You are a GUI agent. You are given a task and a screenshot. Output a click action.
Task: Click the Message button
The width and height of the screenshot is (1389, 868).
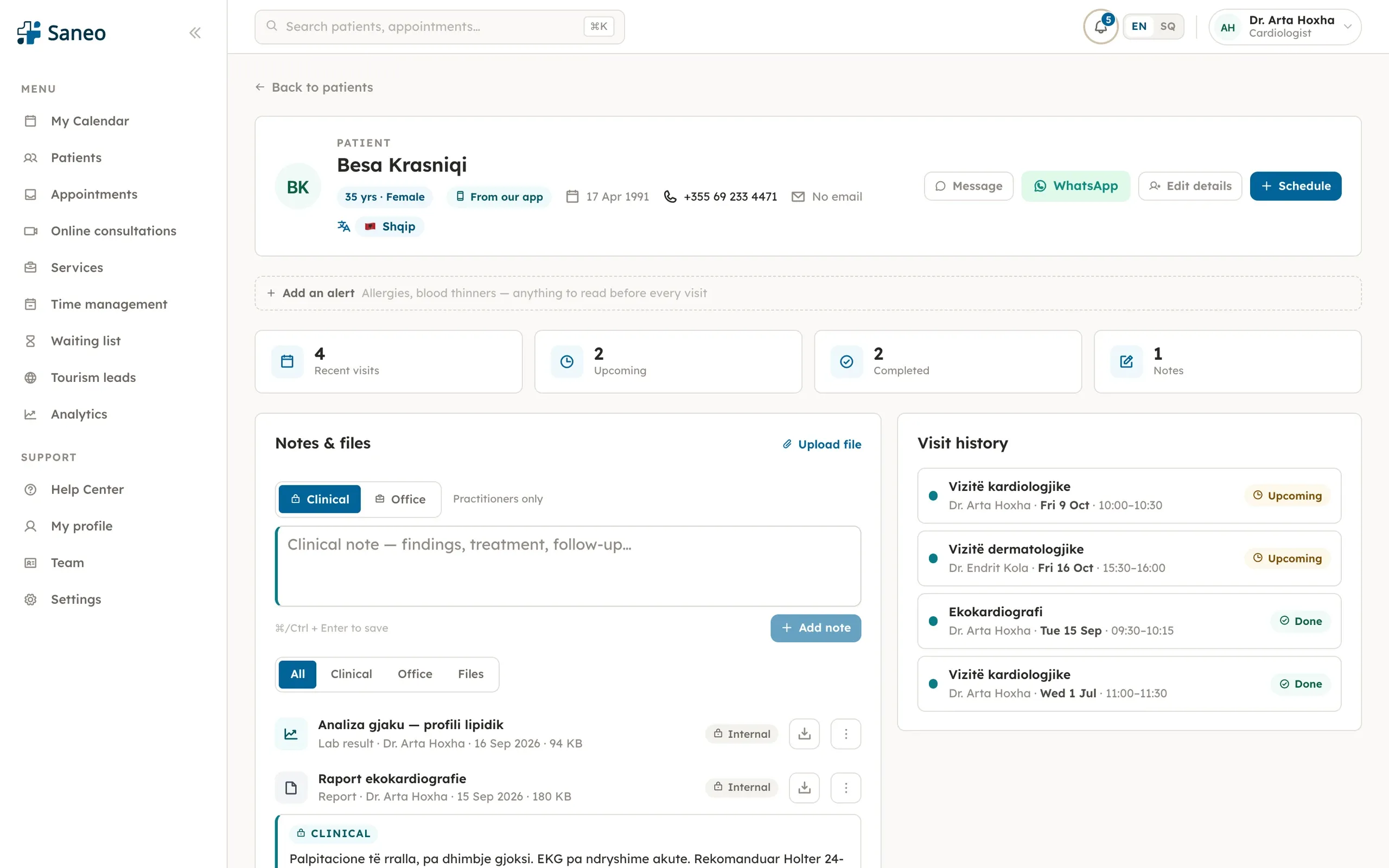click(969, 186)
